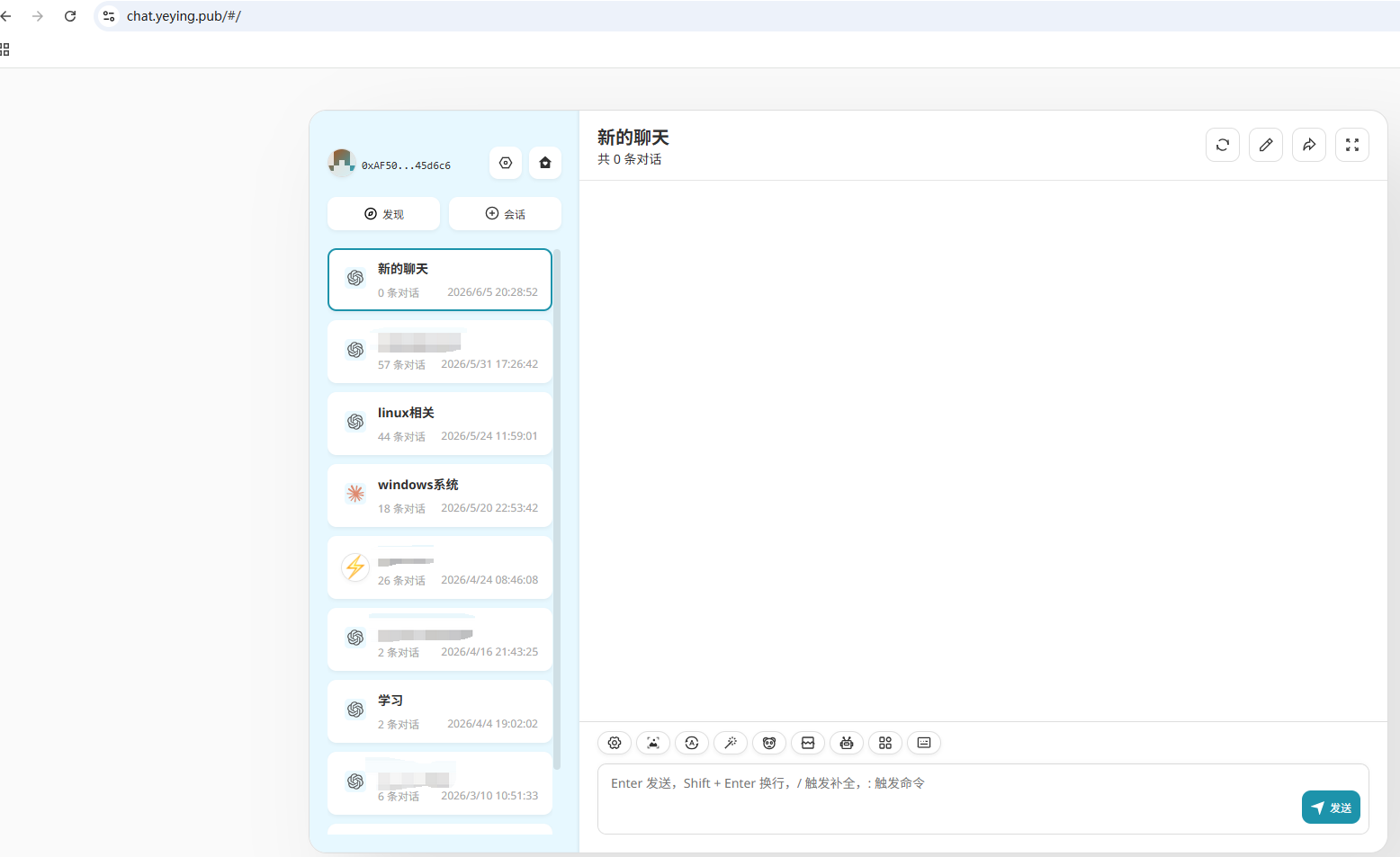Click lightning bolt icon on 26 条对话 chat
1400x857 pixels.
[355, 567]
